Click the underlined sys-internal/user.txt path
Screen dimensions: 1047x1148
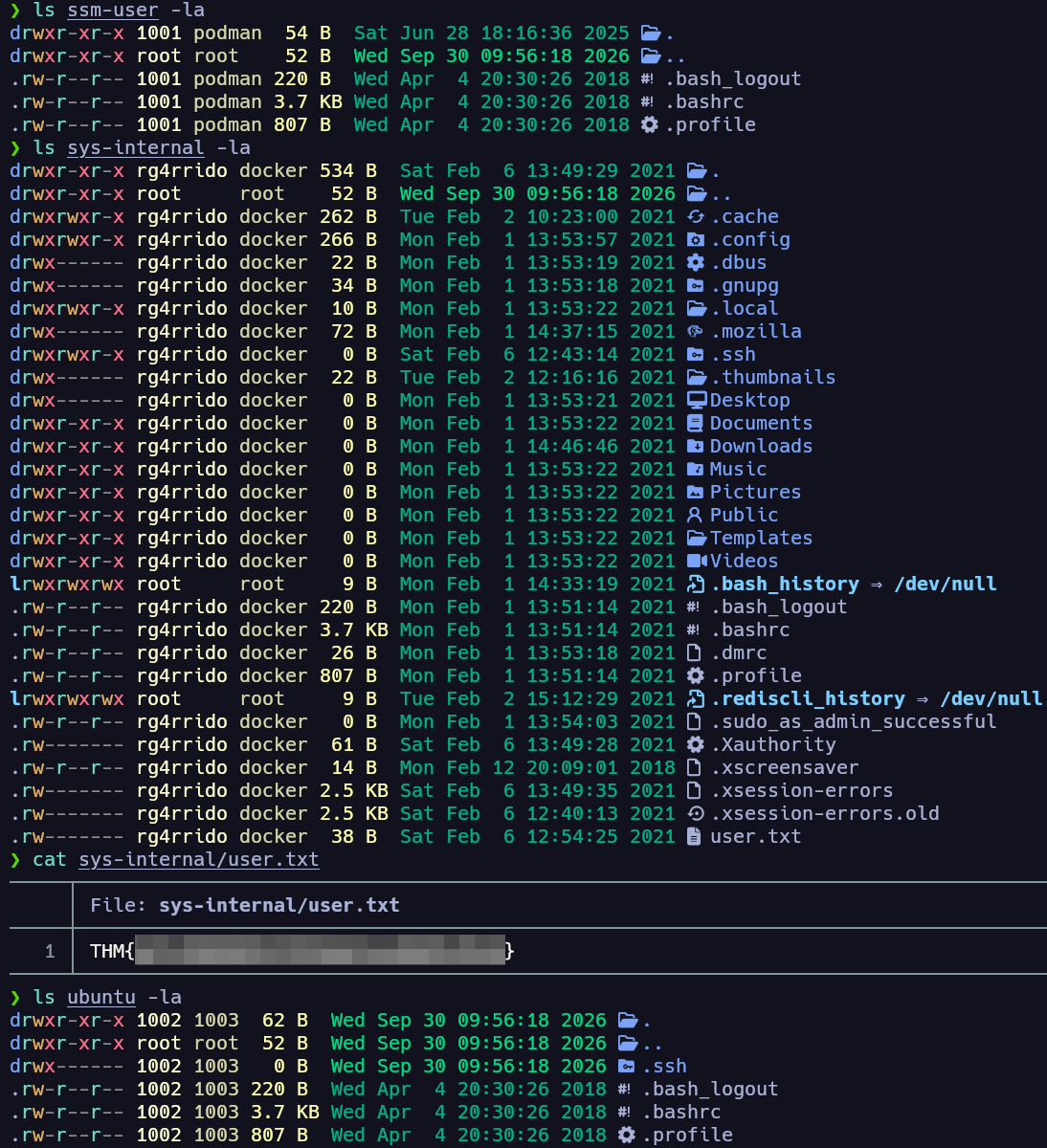199,860
